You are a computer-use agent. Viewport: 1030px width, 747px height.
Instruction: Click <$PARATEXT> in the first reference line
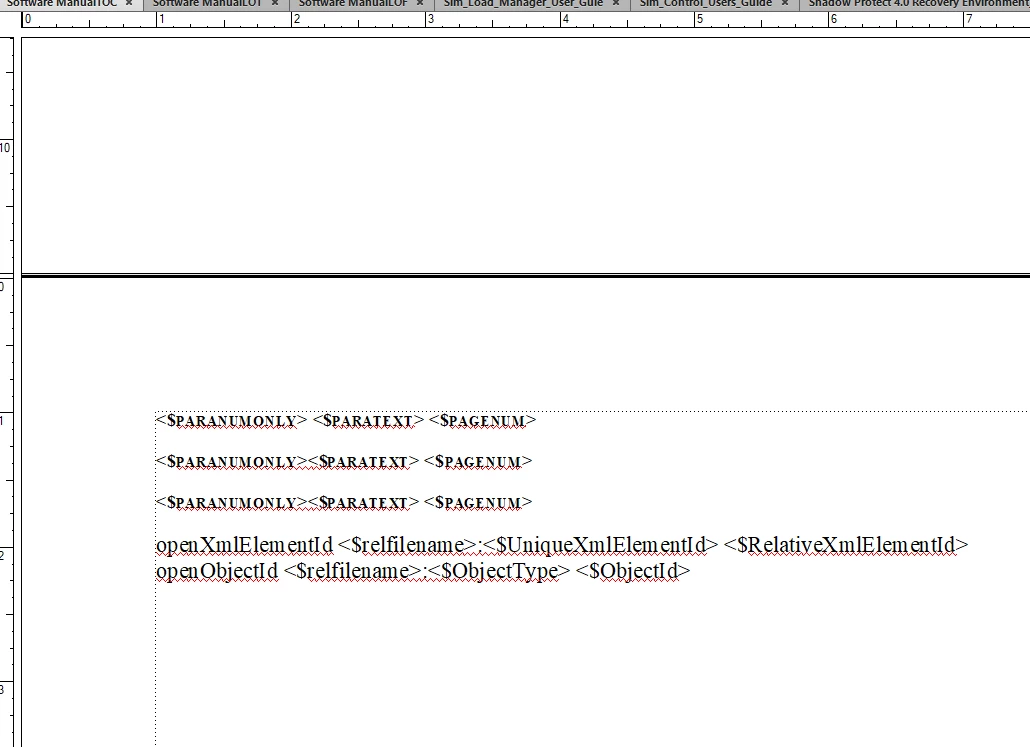pyautogui.click(x=369, y=420)
